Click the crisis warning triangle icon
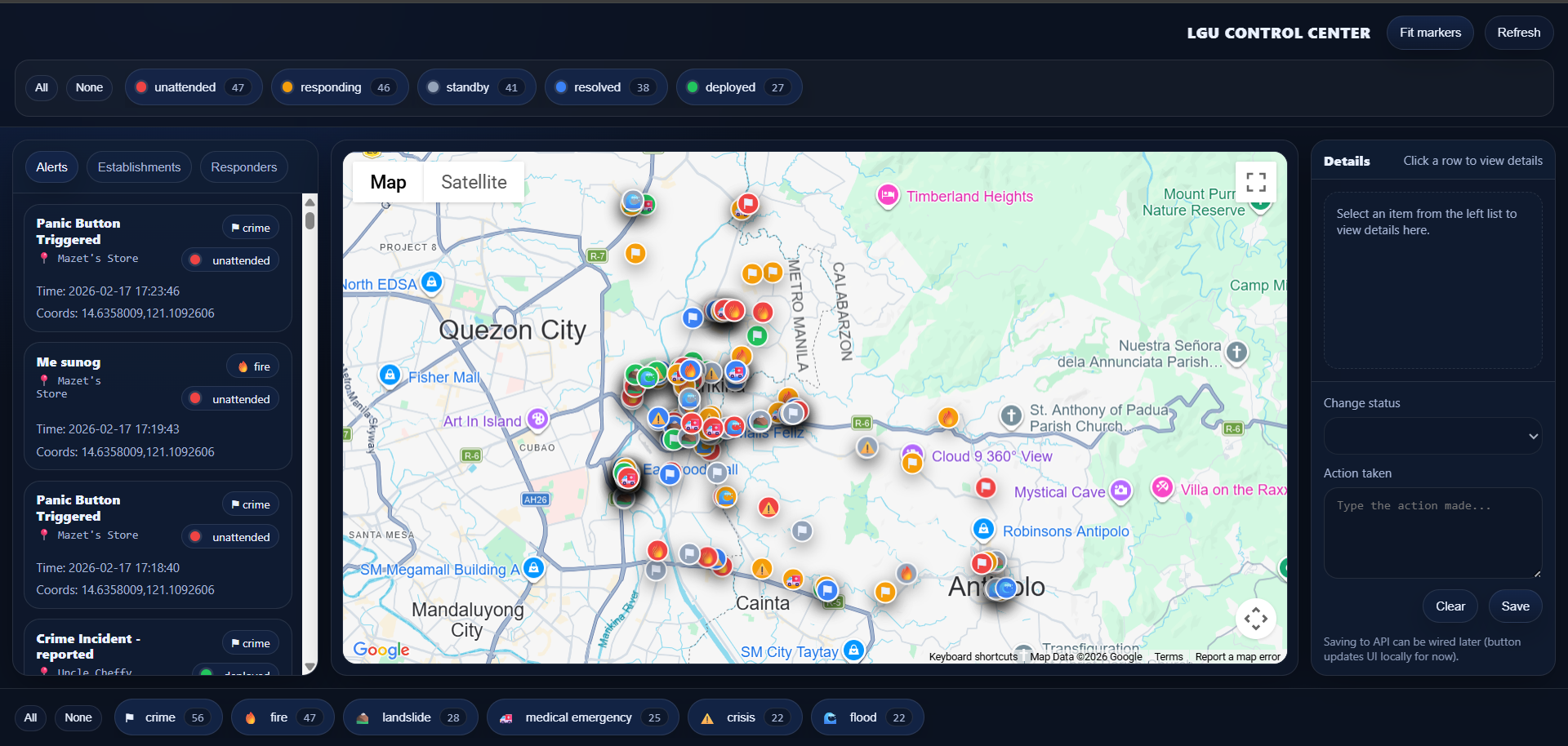The width and height of the screenshot is (1568, 746). [x=707, y=717]
